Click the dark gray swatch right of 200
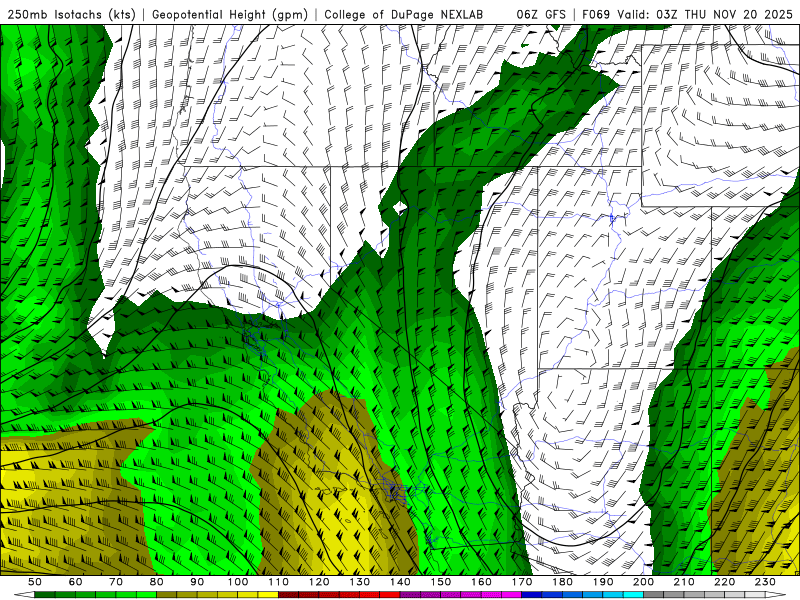This screenshot has width=800, height=600. 654,595
